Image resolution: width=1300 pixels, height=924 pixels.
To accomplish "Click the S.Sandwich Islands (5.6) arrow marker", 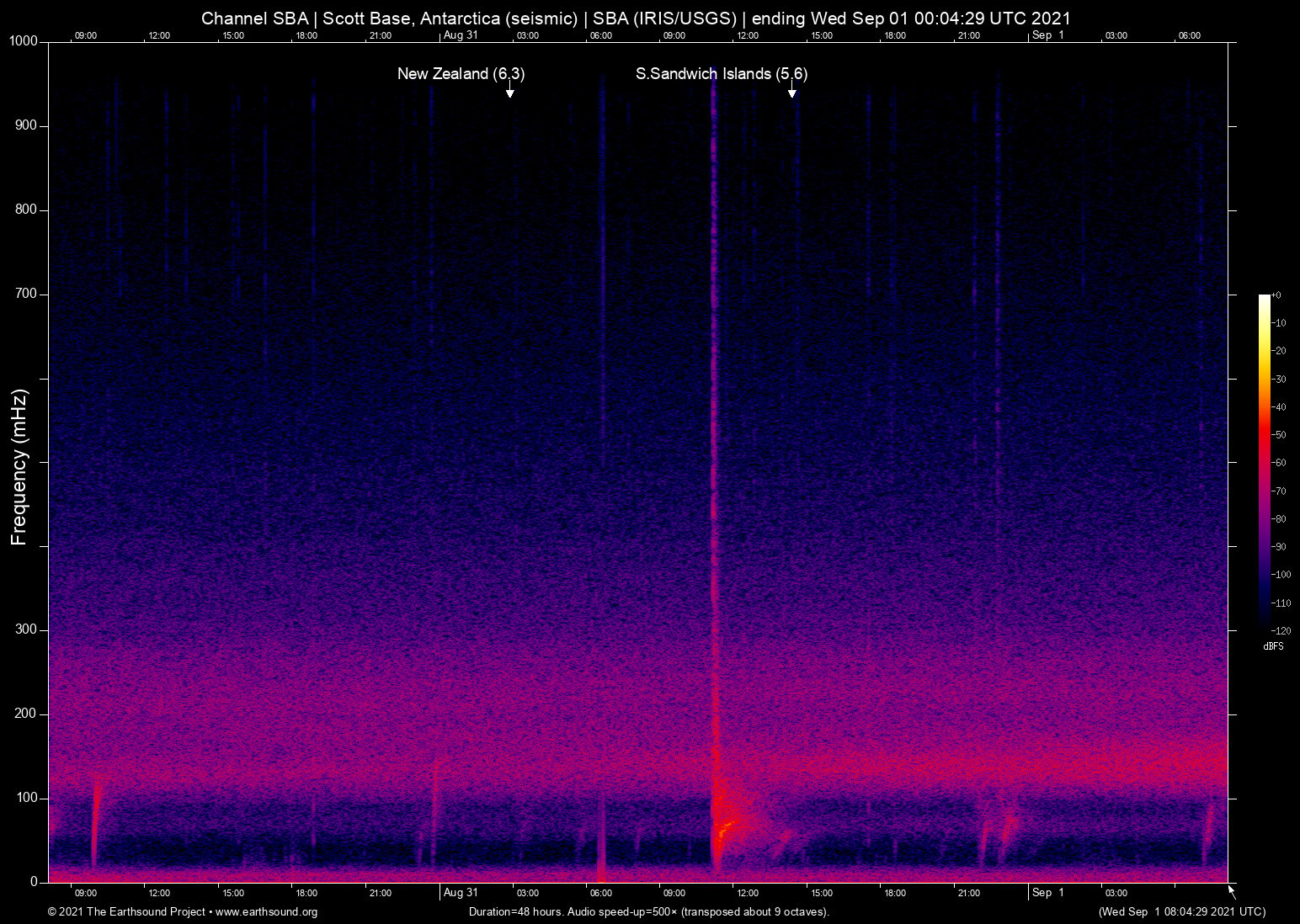I will [792, 92].
